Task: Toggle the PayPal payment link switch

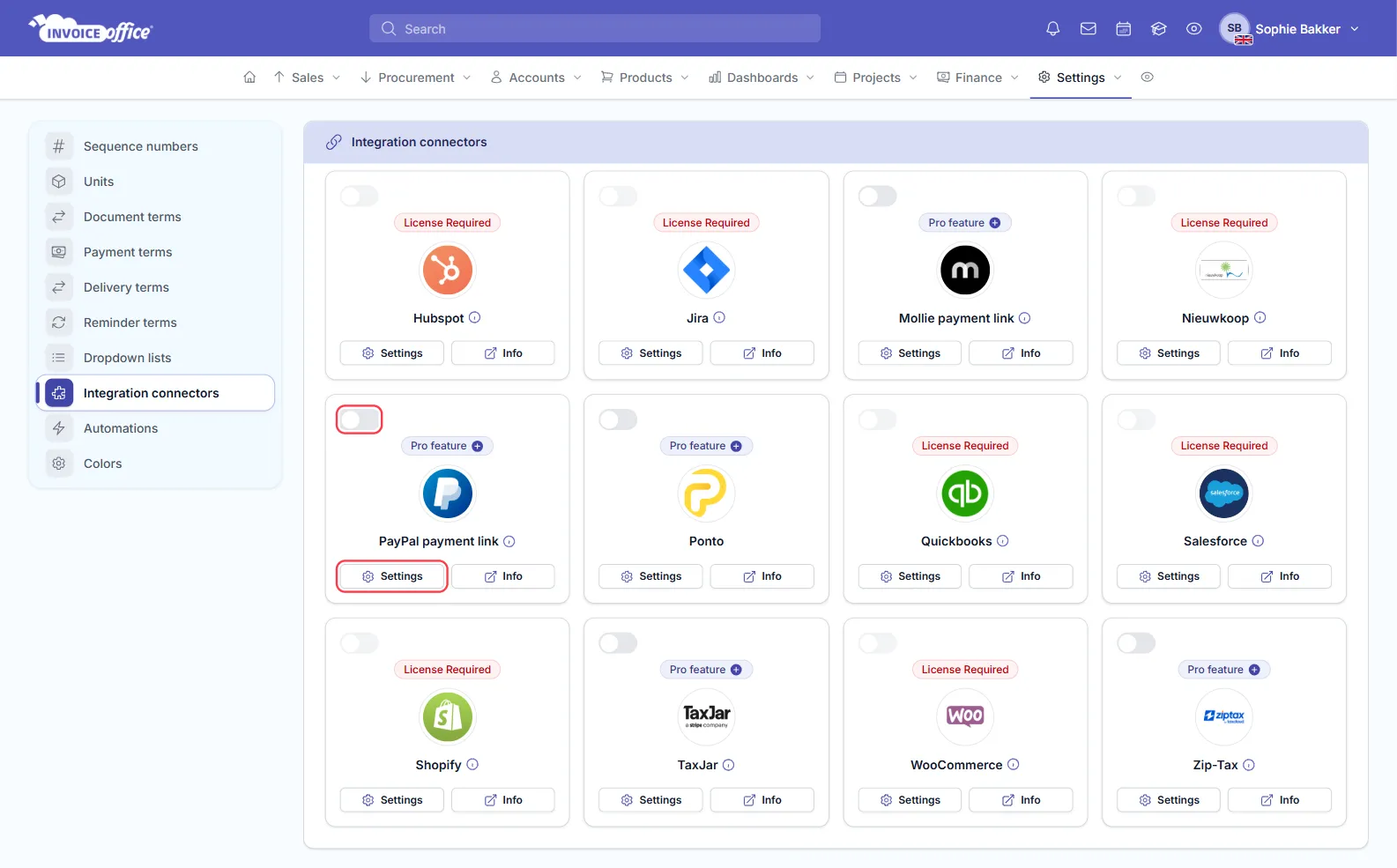Action: pos(360,419)
